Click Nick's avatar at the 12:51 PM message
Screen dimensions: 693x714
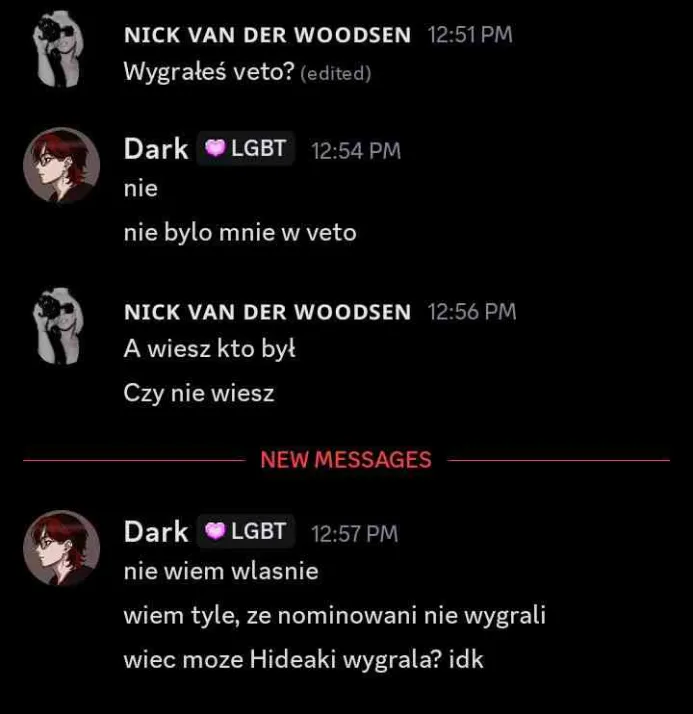tap(59, 49)
